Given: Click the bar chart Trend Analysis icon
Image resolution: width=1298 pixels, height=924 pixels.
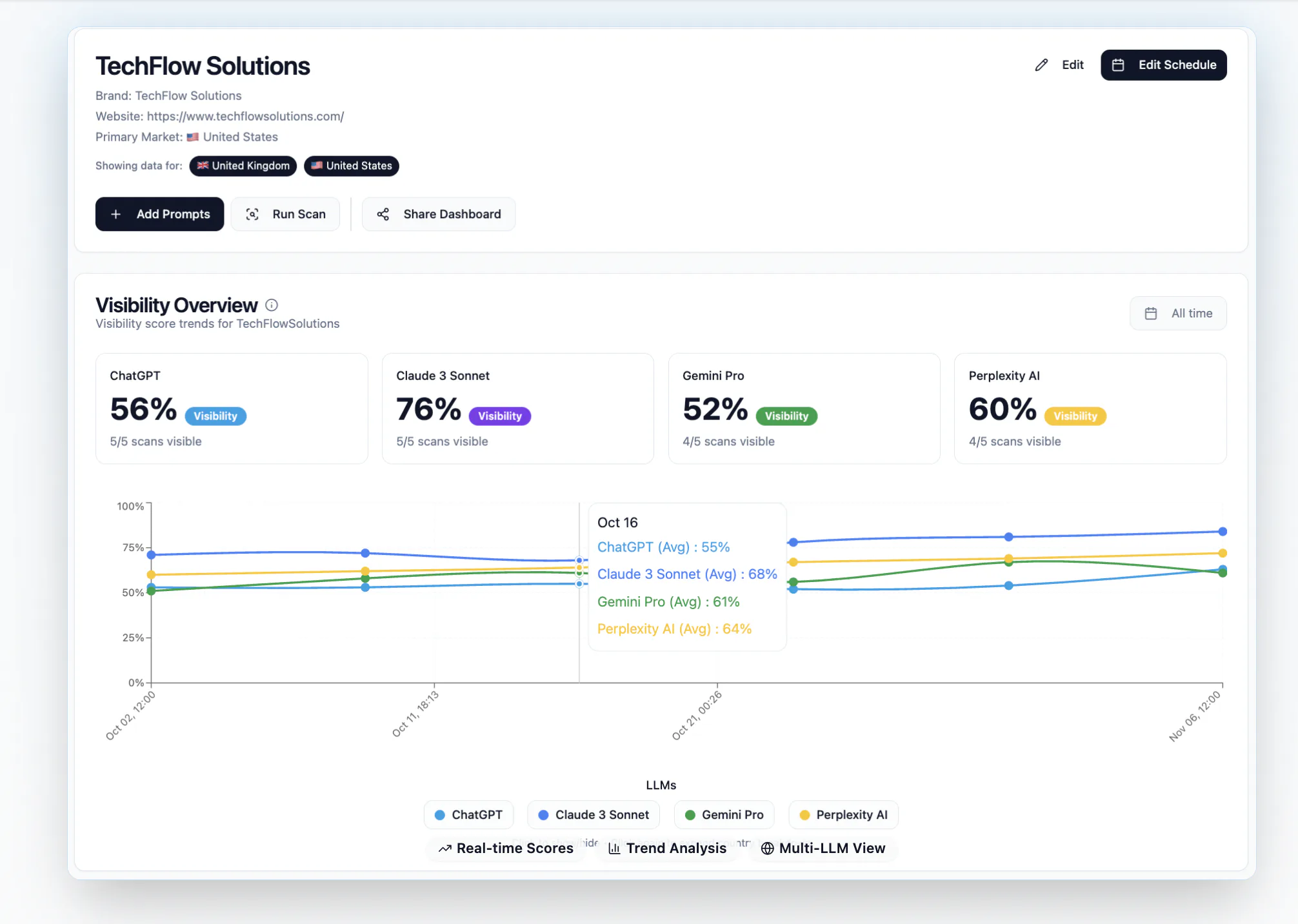Looking at the screenshot, I should coord(614,849).
